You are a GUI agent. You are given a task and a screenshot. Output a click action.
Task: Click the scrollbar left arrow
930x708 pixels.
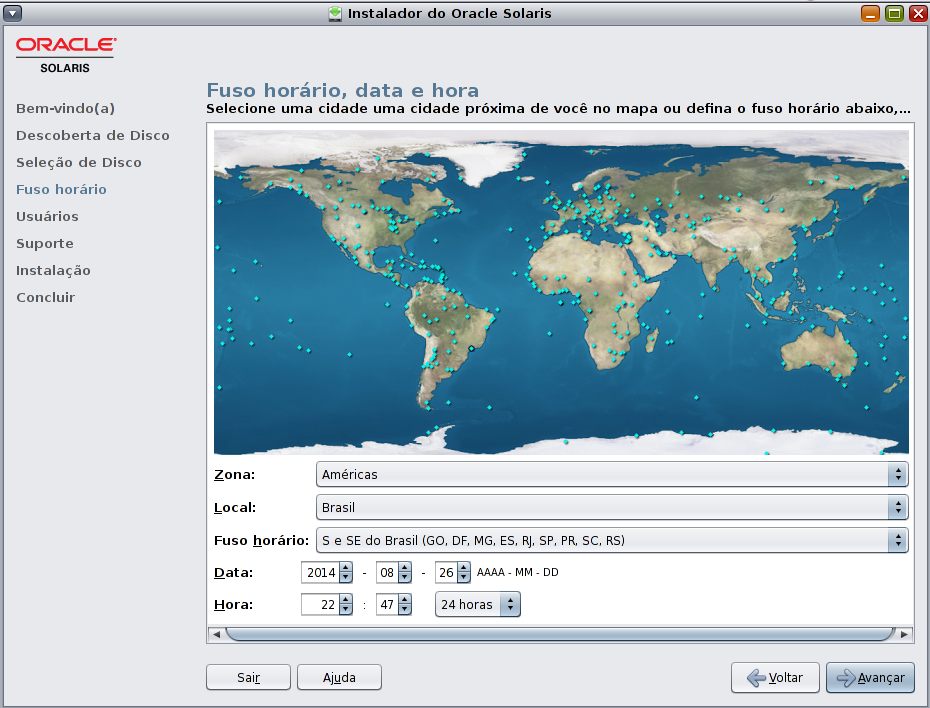pyautogui.click(x=214, y=634)
